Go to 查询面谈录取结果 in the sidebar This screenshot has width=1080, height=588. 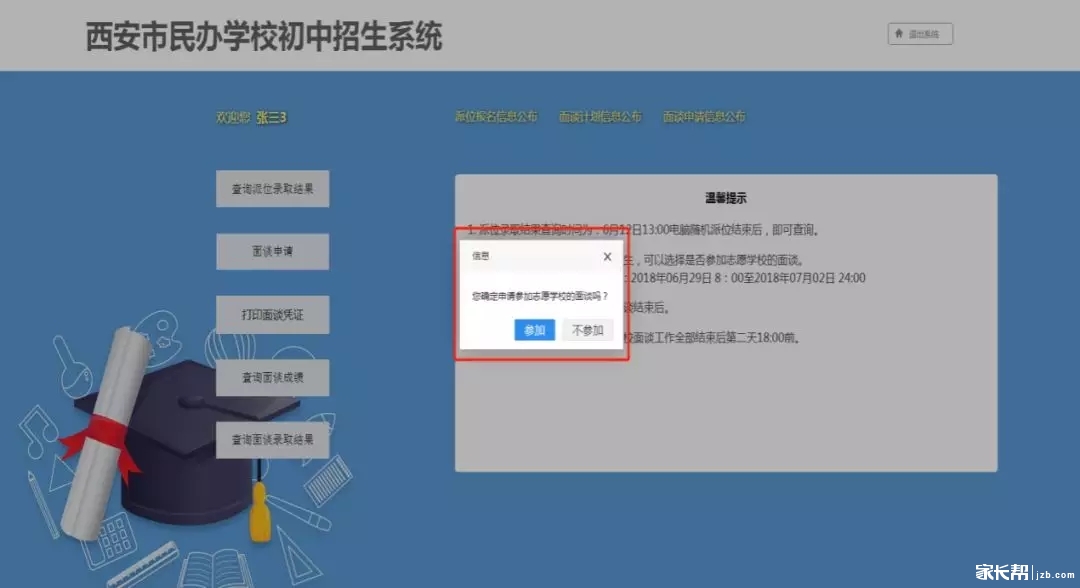click(272, 440)
